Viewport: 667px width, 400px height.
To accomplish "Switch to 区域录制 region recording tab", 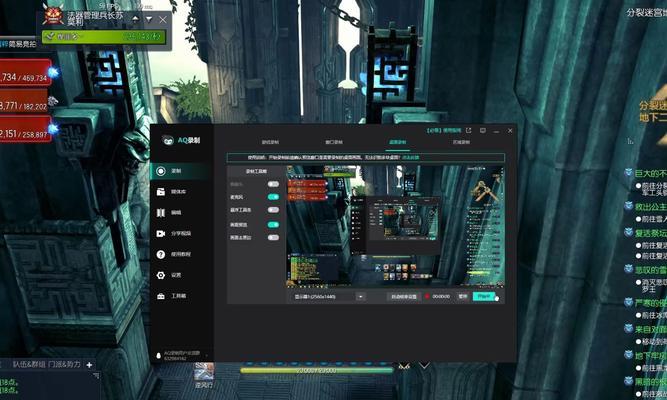I will pos(462,142).
